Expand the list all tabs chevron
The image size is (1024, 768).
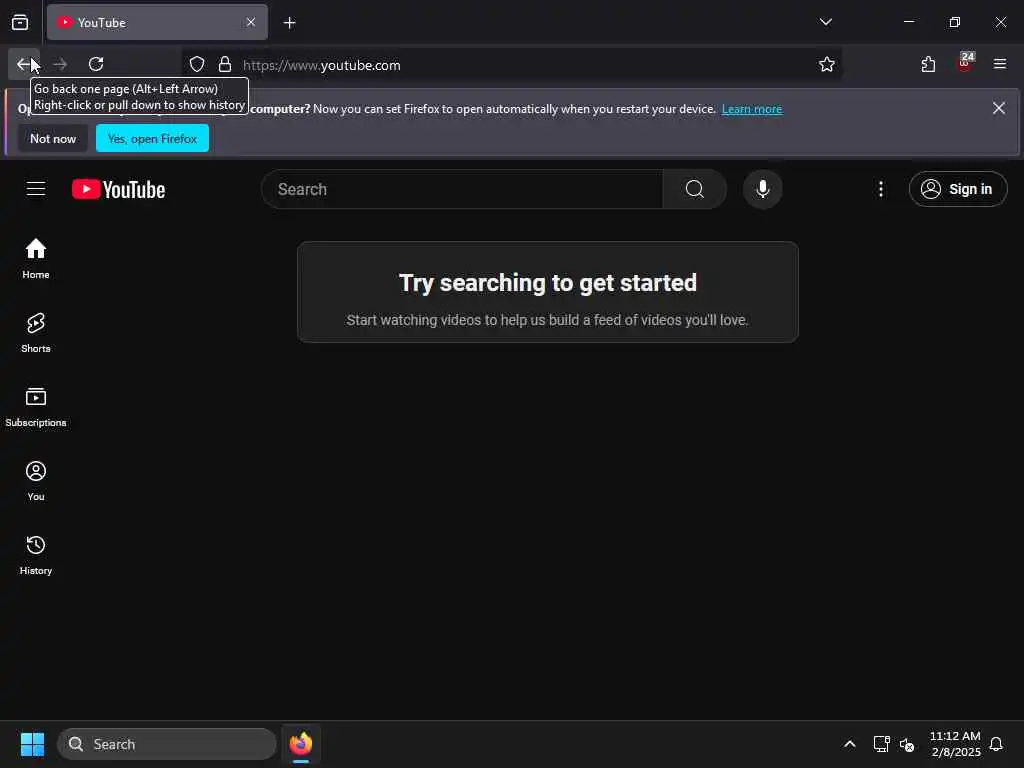coord(825,22)
